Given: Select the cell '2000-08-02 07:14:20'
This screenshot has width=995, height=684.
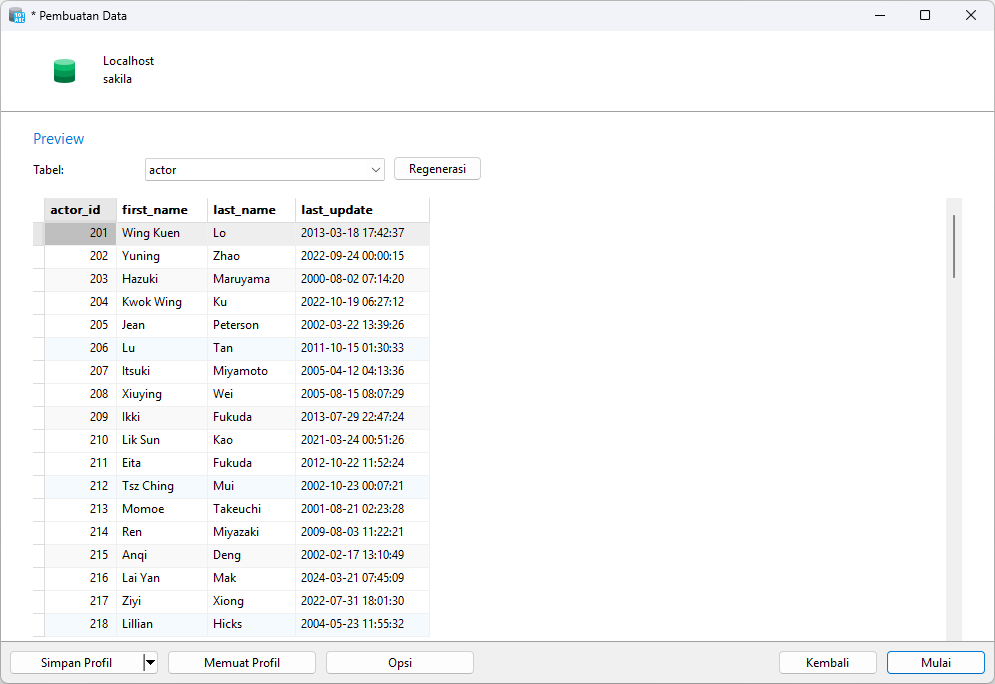Looking at the screenshot, I should (x=362, y=279).
